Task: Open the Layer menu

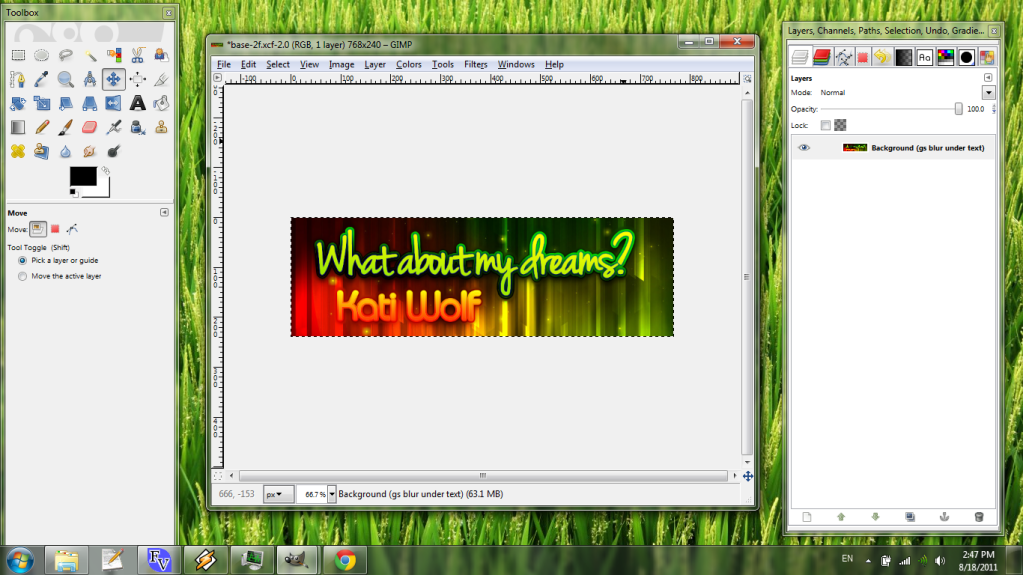Action: pos(374,64)
